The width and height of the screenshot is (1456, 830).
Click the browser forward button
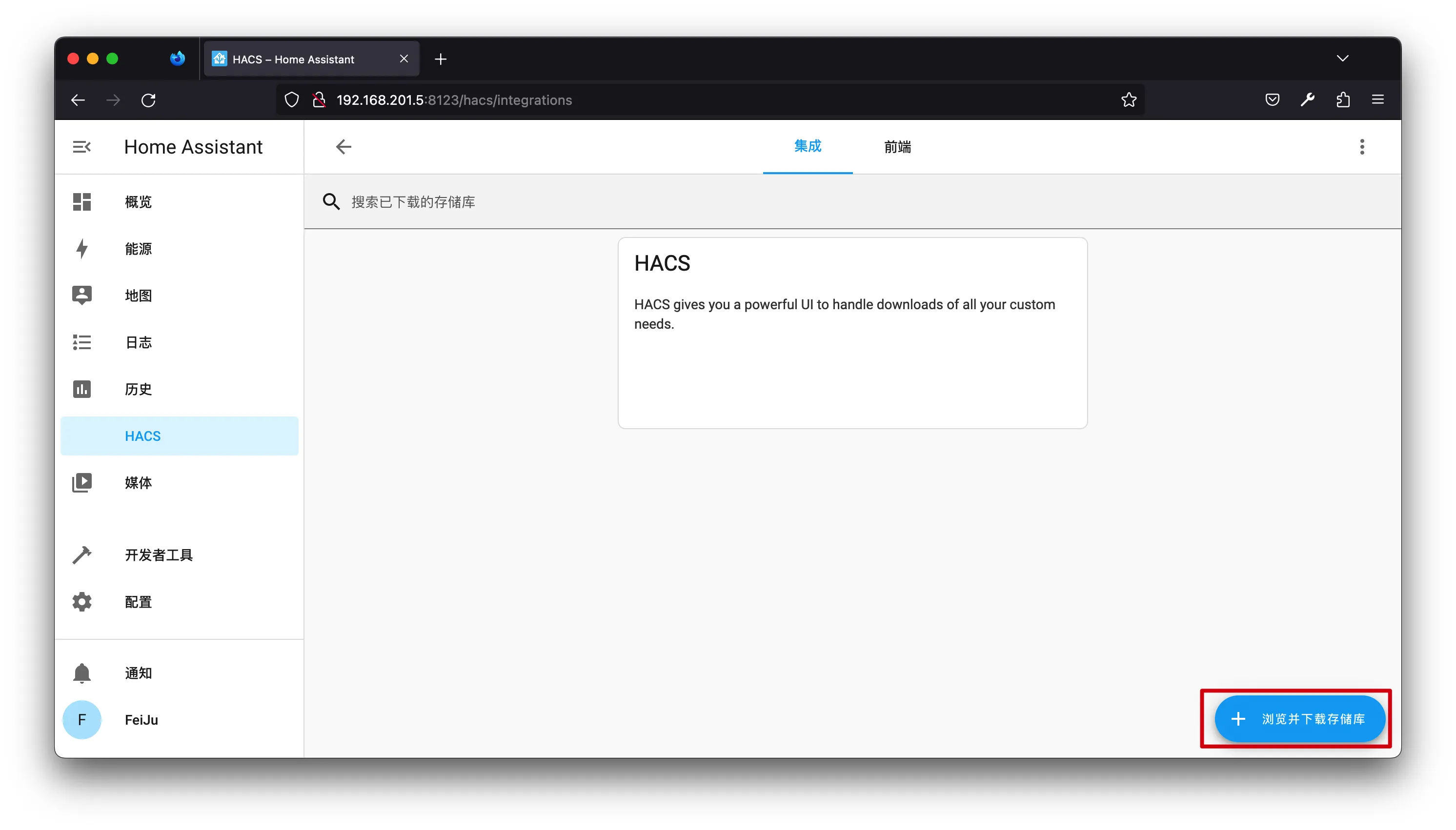pos(113,100)
